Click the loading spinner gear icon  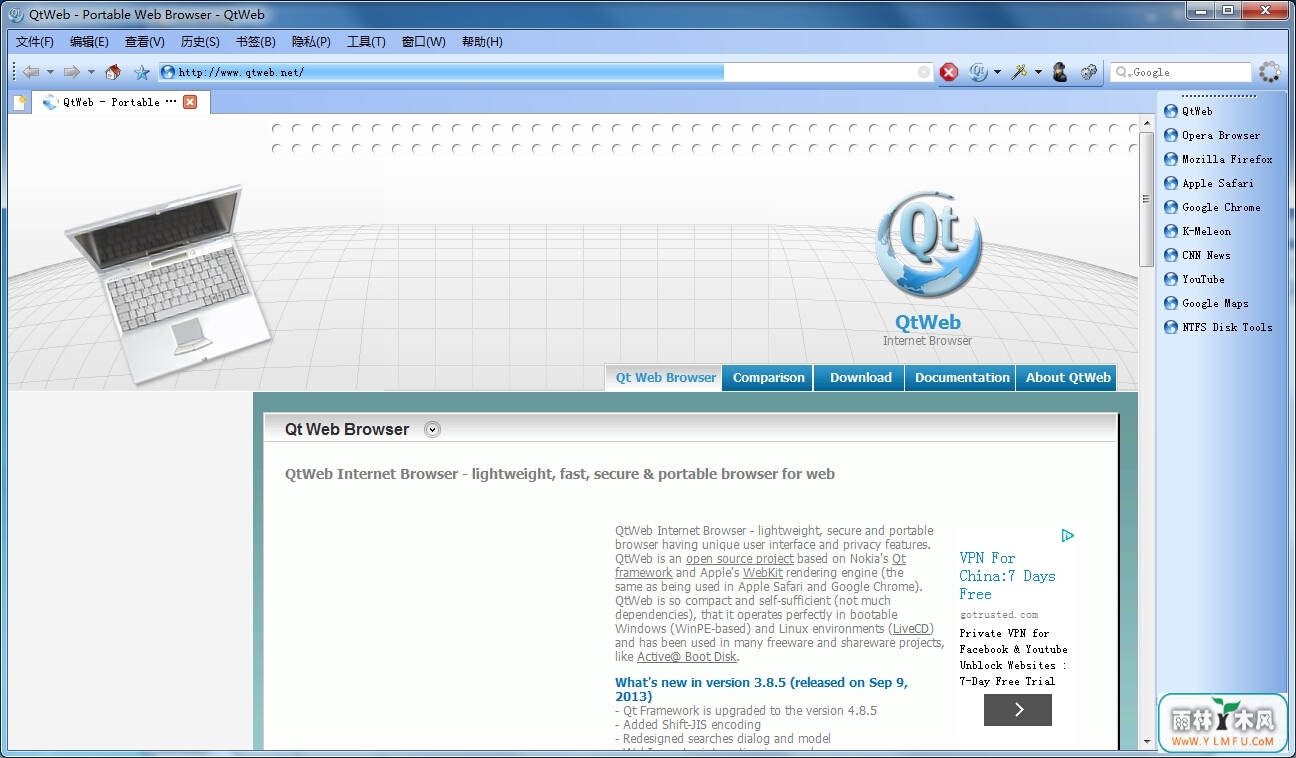click(x=1270, y=72)
